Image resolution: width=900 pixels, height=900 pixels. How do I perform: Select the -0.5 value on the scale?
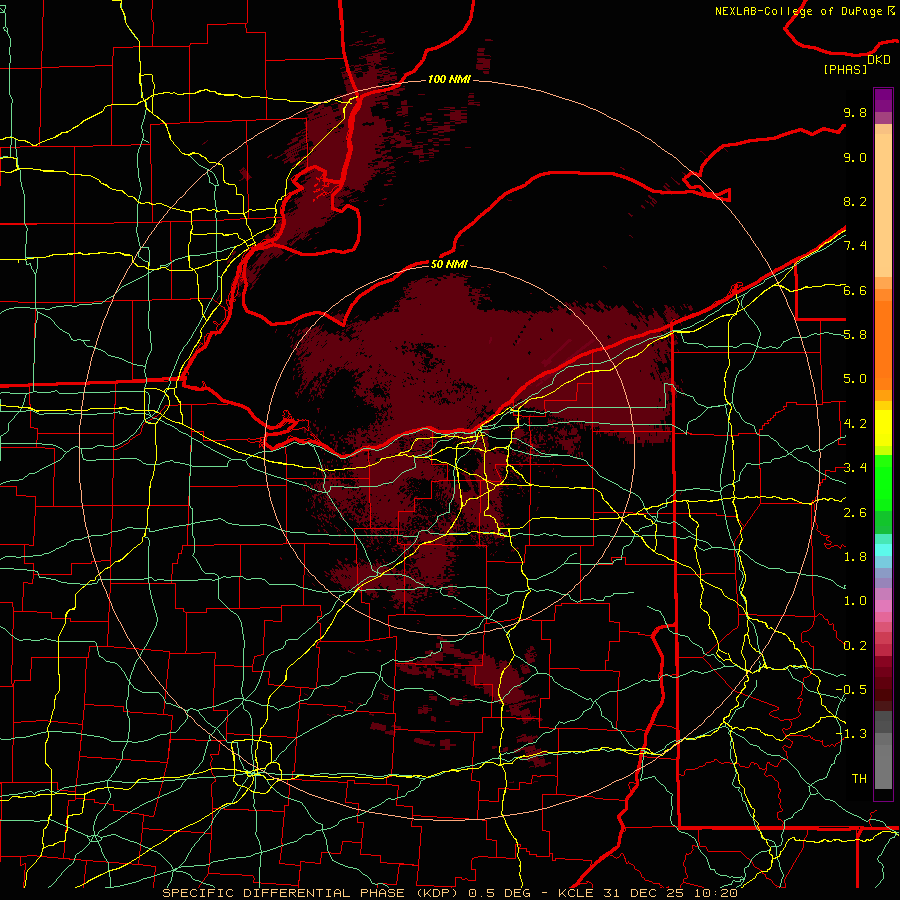tap(851, 690)
